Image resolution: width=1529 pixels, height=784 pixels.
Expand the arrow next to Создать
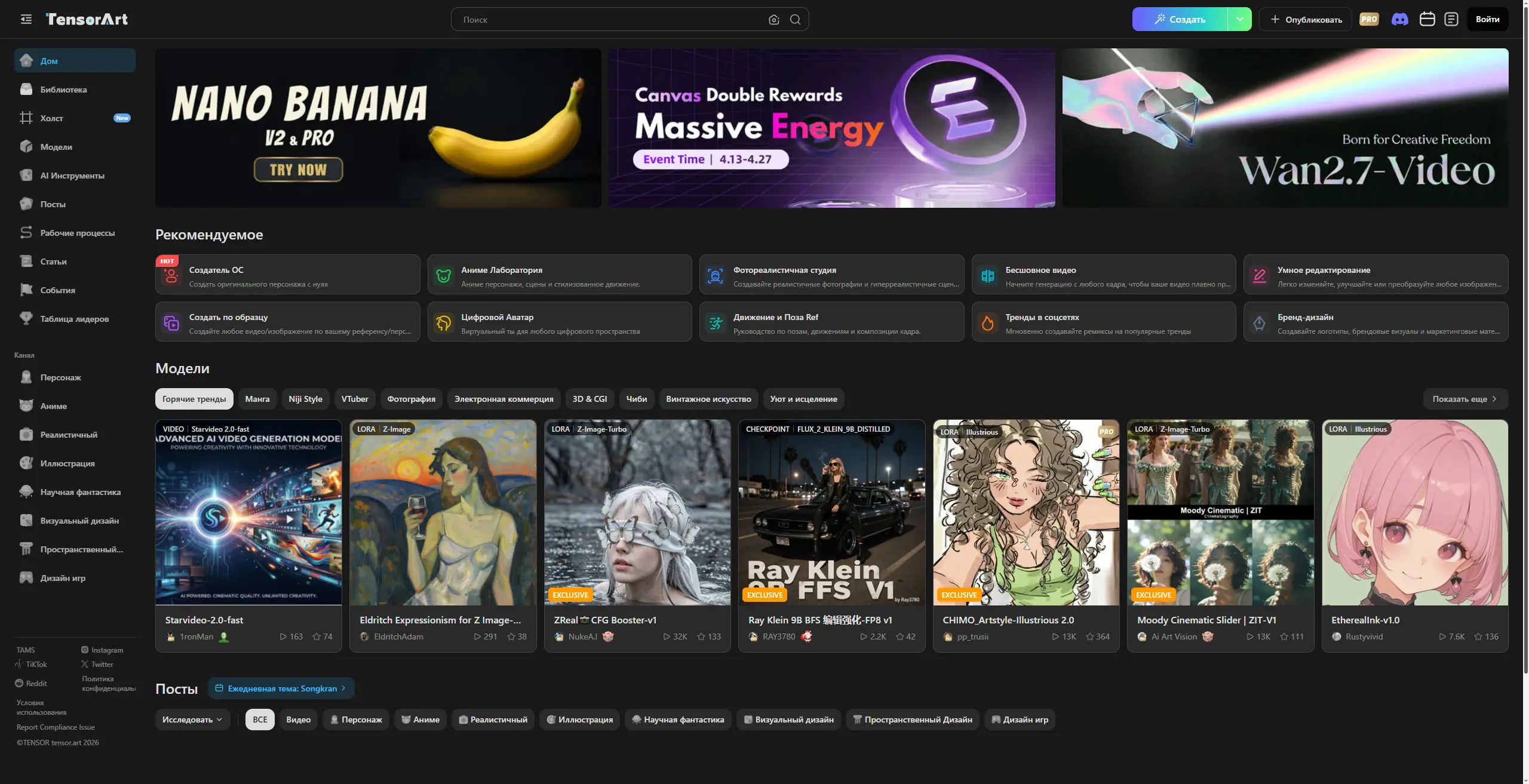click(1240, 19)
